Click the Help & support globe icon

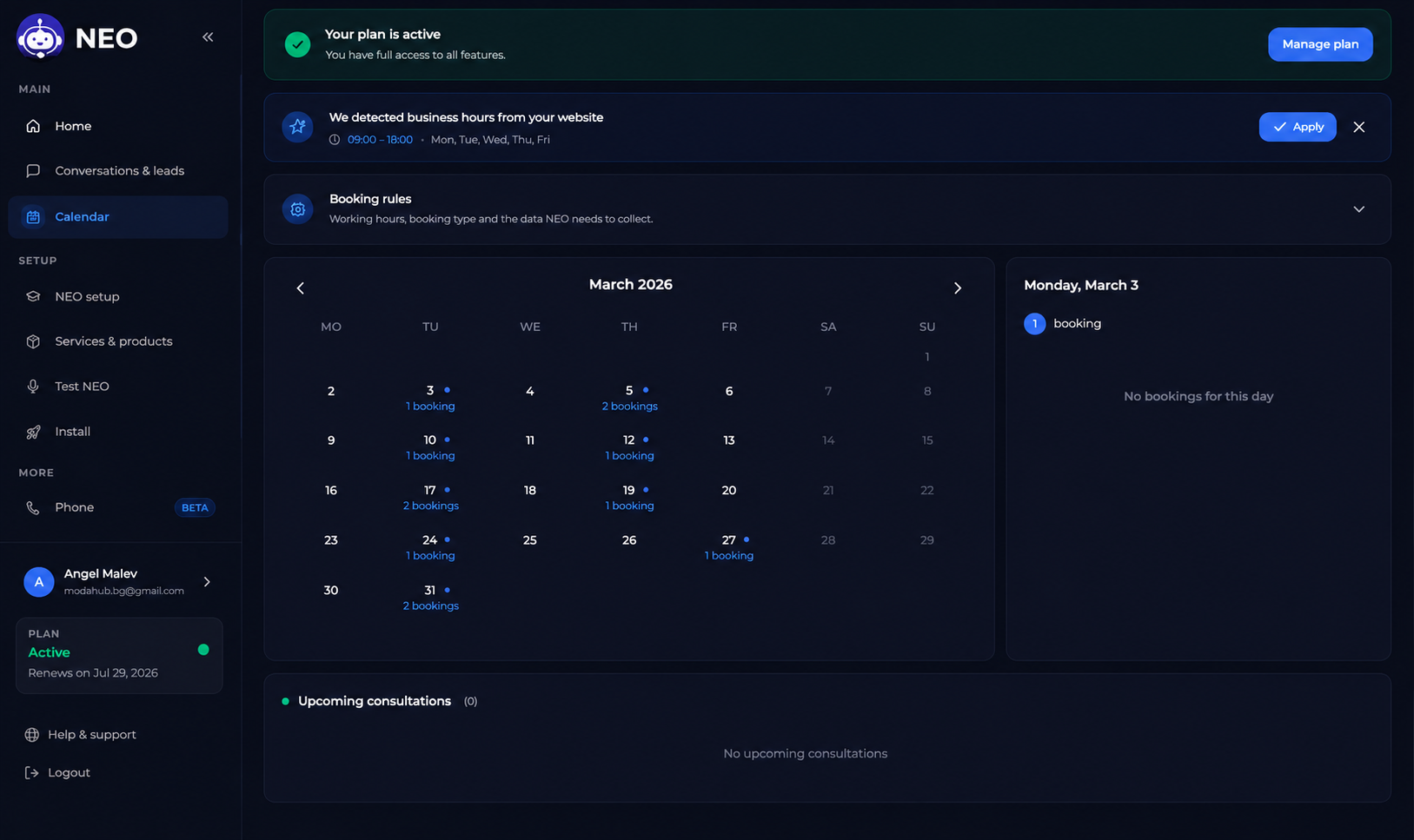click(32, 735)
